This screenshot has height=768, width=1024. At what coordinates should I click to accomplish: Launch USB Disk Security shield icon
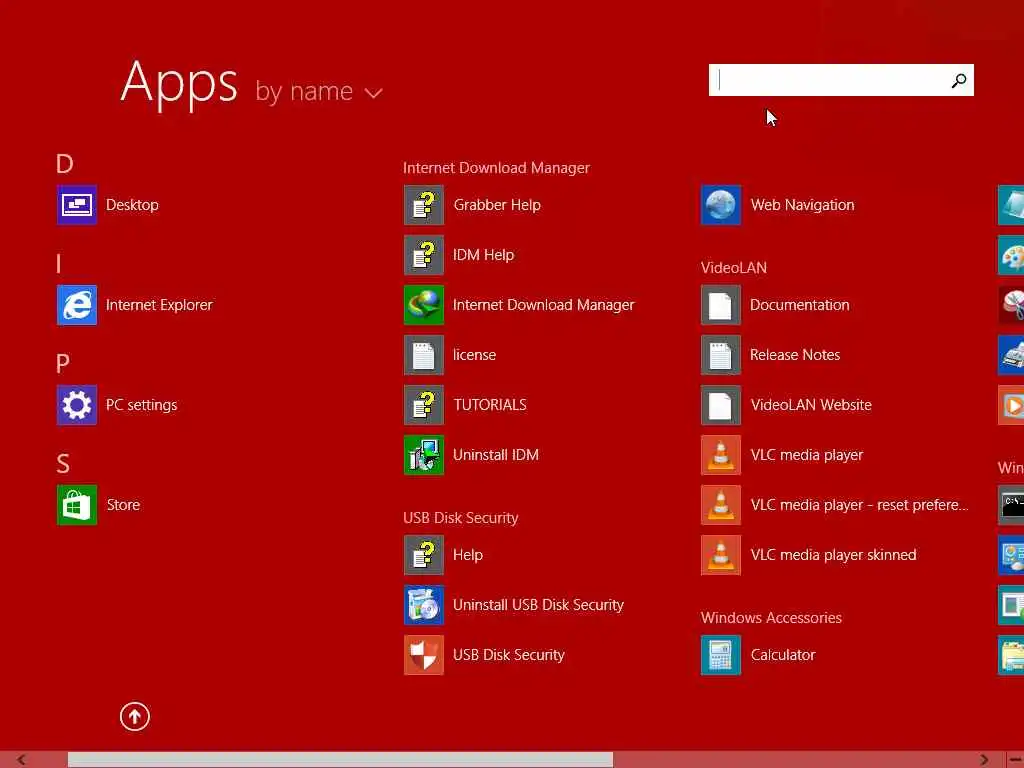pyautogui.click(x=424, y=655)
